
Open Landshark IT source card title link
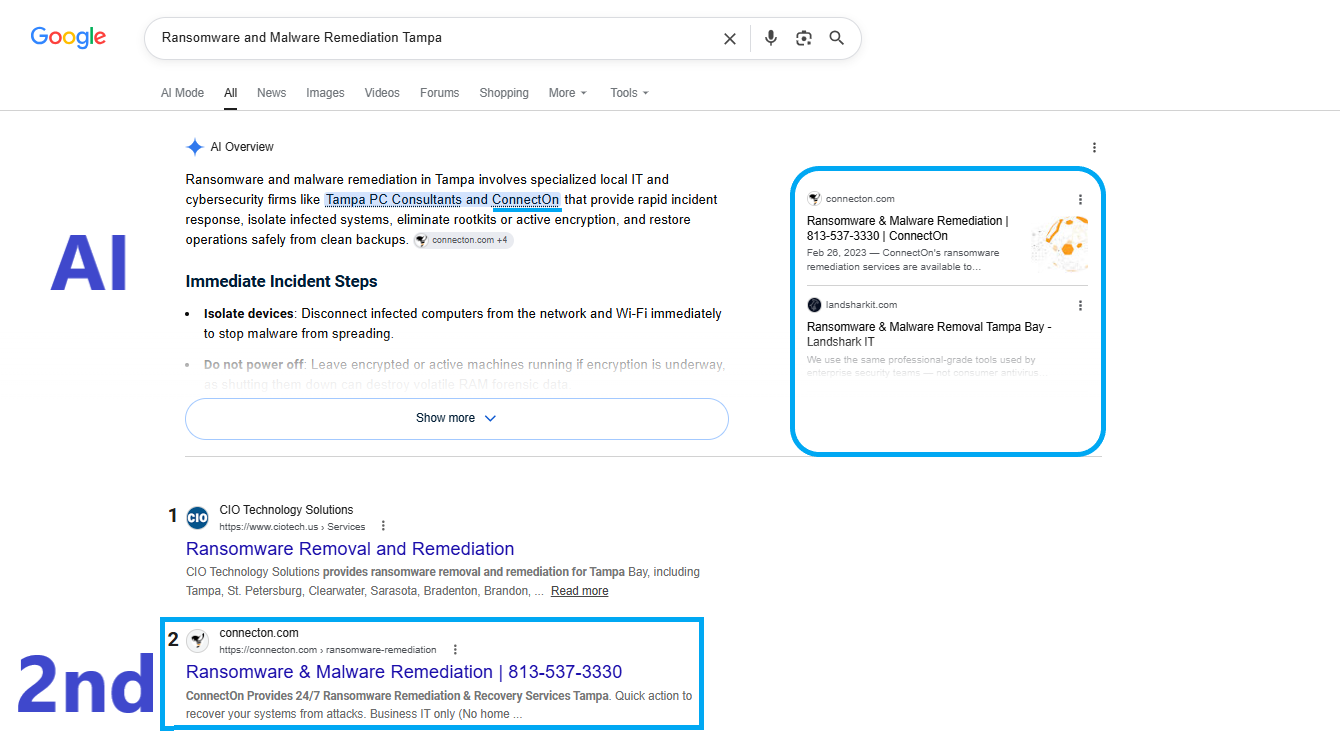coord(929,334)
